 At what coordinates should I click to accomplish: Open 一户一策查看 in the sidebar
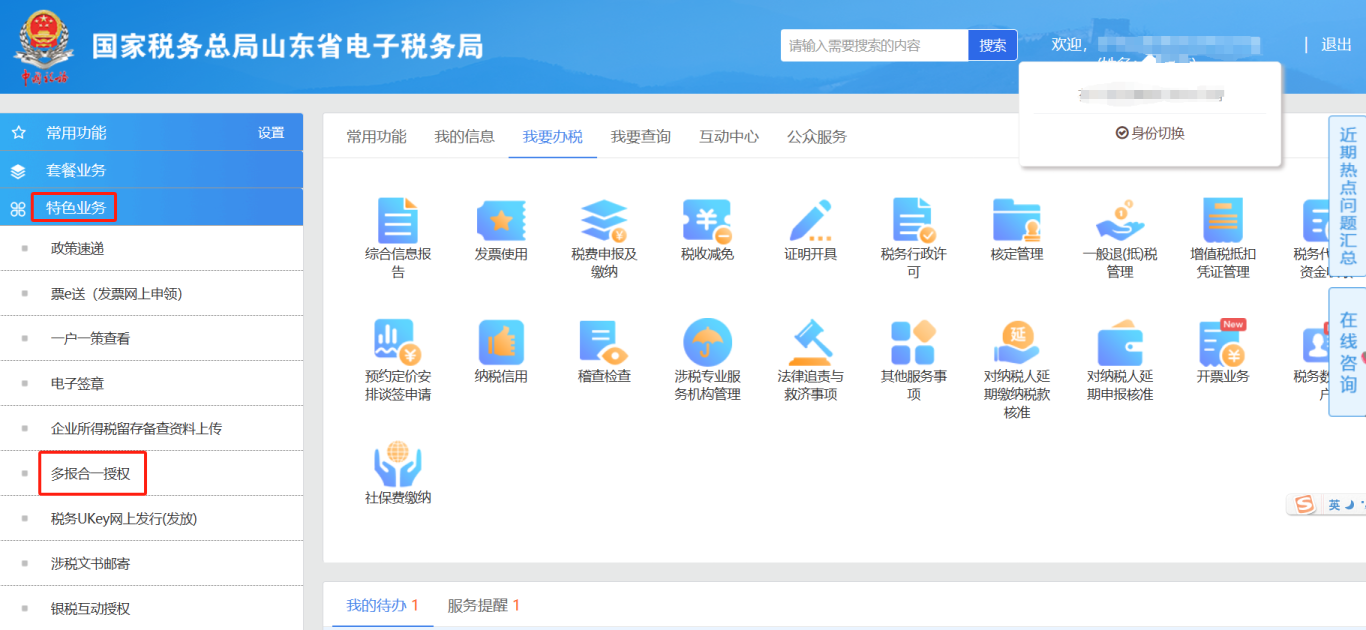pyautogui.click(x=90, y=338)
